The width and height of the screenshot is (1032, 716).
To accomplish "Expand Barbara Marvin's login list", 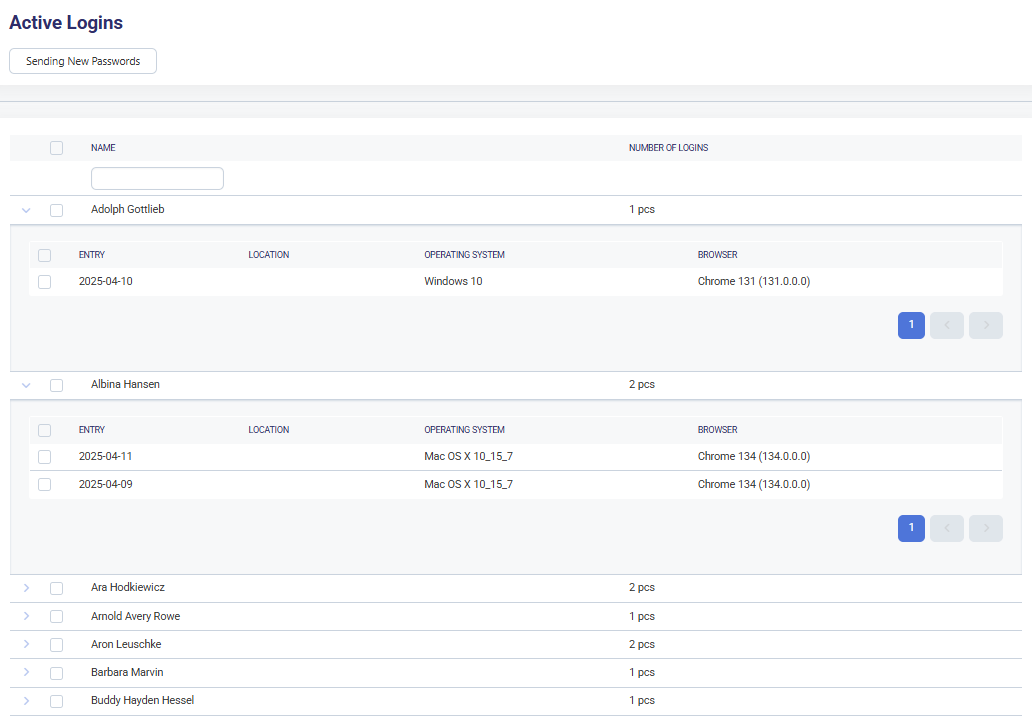I will [26, 672].
